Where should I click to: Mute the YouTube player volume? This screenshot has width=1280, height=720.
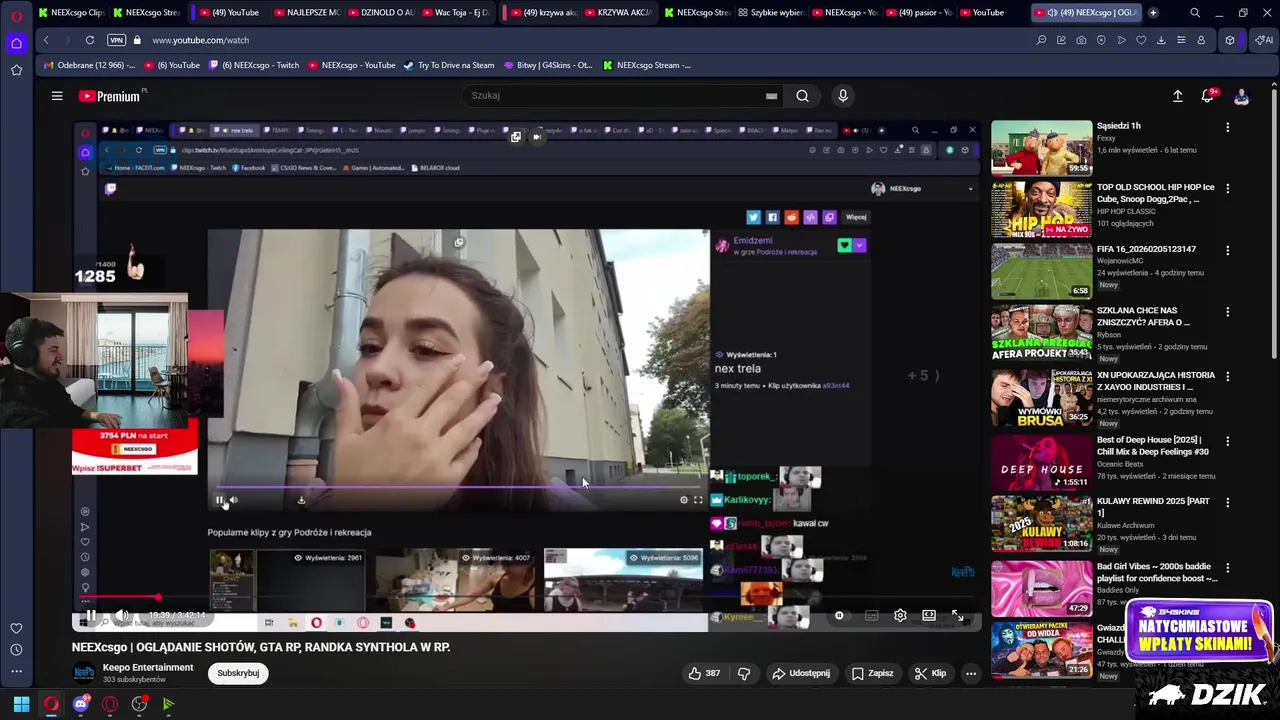[x=122, y=615]
